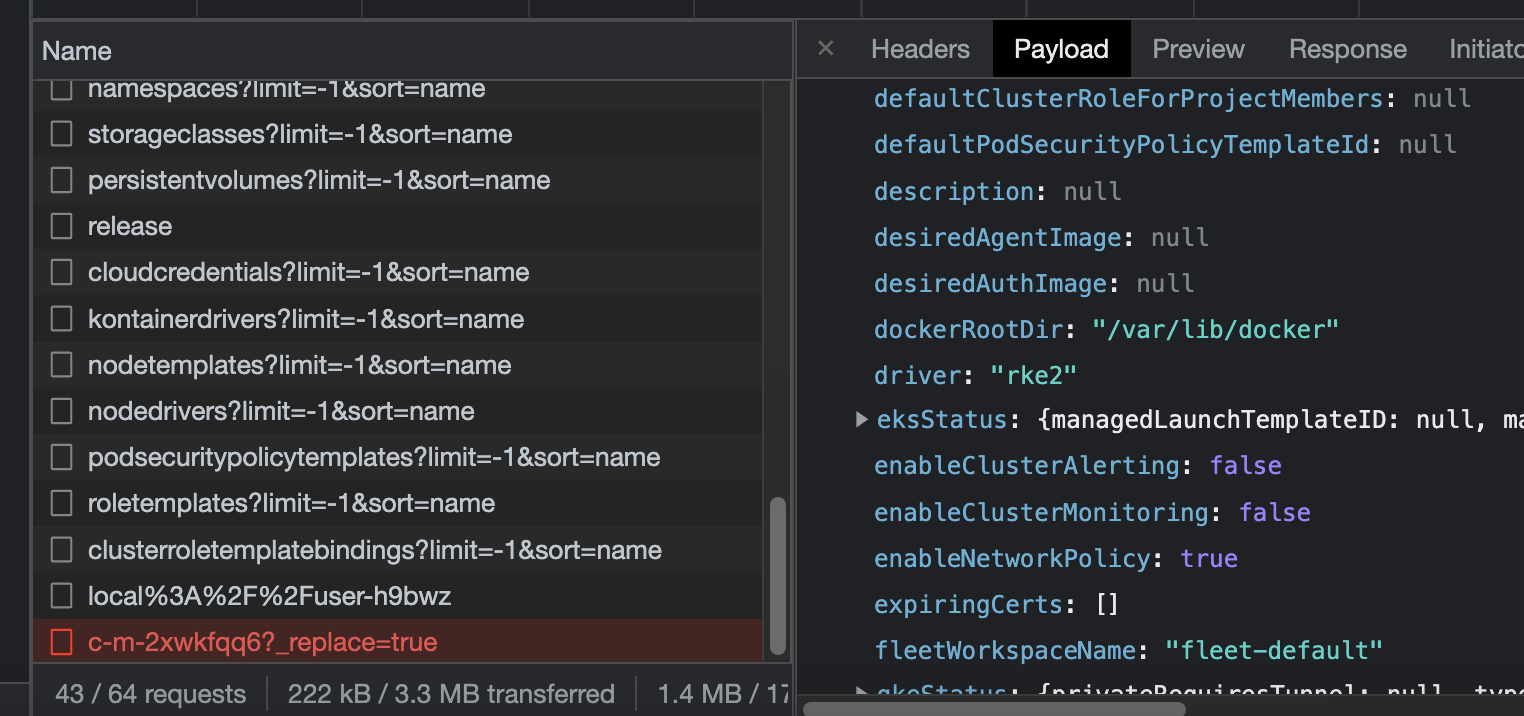Switch to the Headers tab
1524x716 pixels.
(x=920, y=49)
